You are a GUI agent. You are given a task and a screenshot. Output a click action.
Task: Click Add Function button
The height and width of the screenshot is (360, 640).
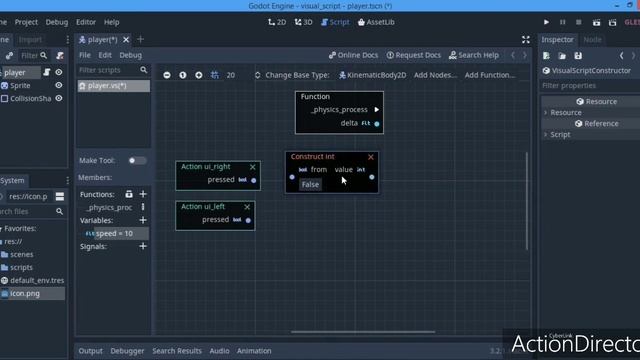point(490,75)
